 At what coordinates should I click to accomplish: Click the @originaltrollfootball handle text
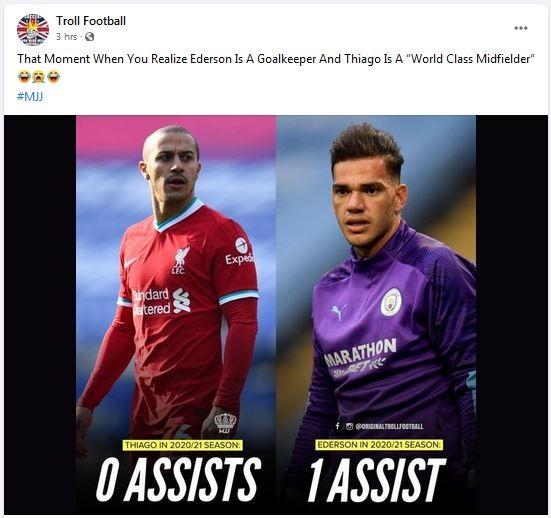389,426
